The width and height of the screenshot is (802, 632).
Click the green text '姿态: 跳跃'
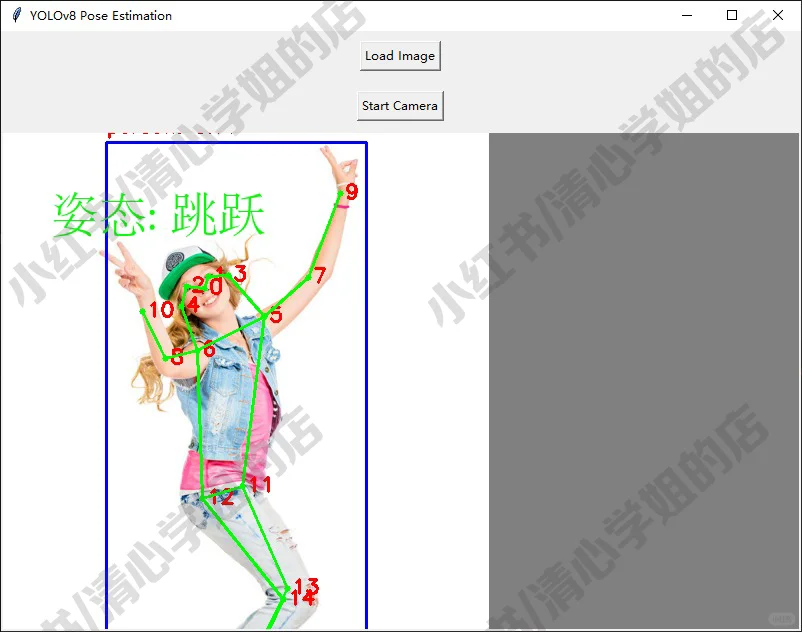[x=159, y=215]
